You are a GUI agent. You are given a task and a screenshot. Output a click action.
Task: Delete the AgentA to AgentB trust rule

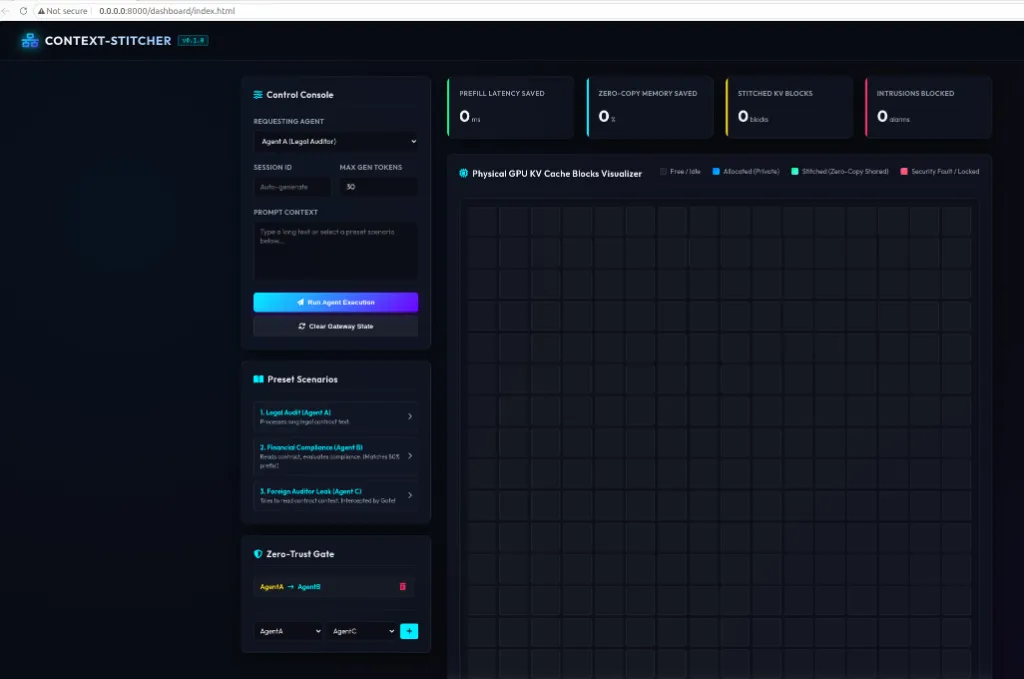402,586
